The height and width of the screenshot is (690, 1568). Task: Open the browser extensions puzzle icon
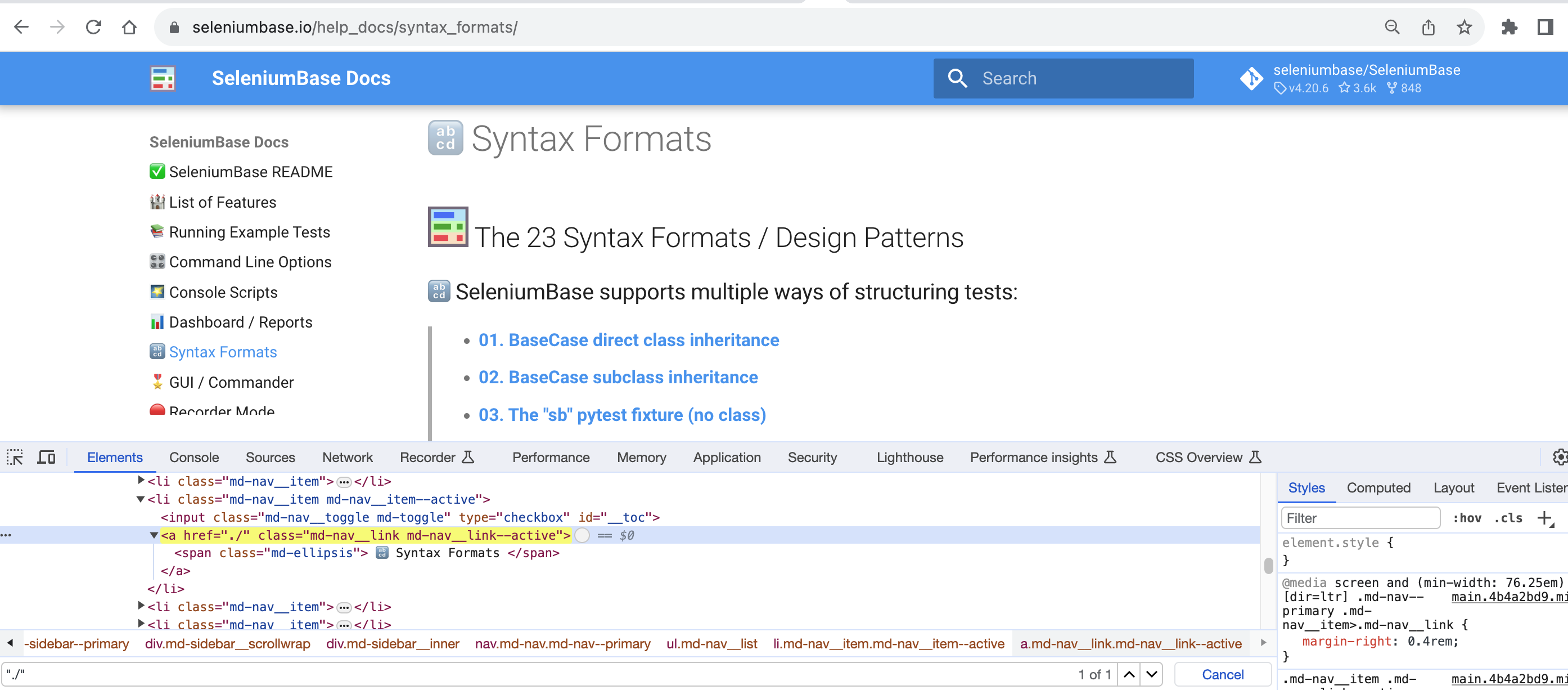click(1510, 27)
